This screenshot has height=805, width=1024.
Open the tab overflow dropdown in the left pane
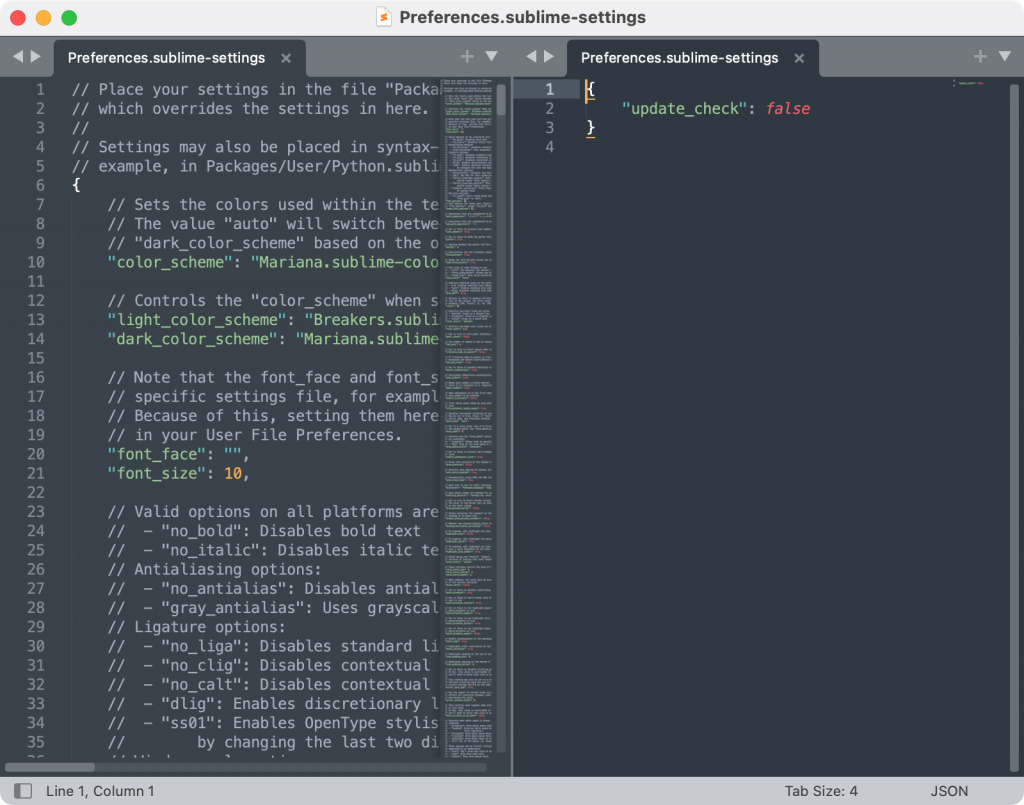(x=491, y=57)
